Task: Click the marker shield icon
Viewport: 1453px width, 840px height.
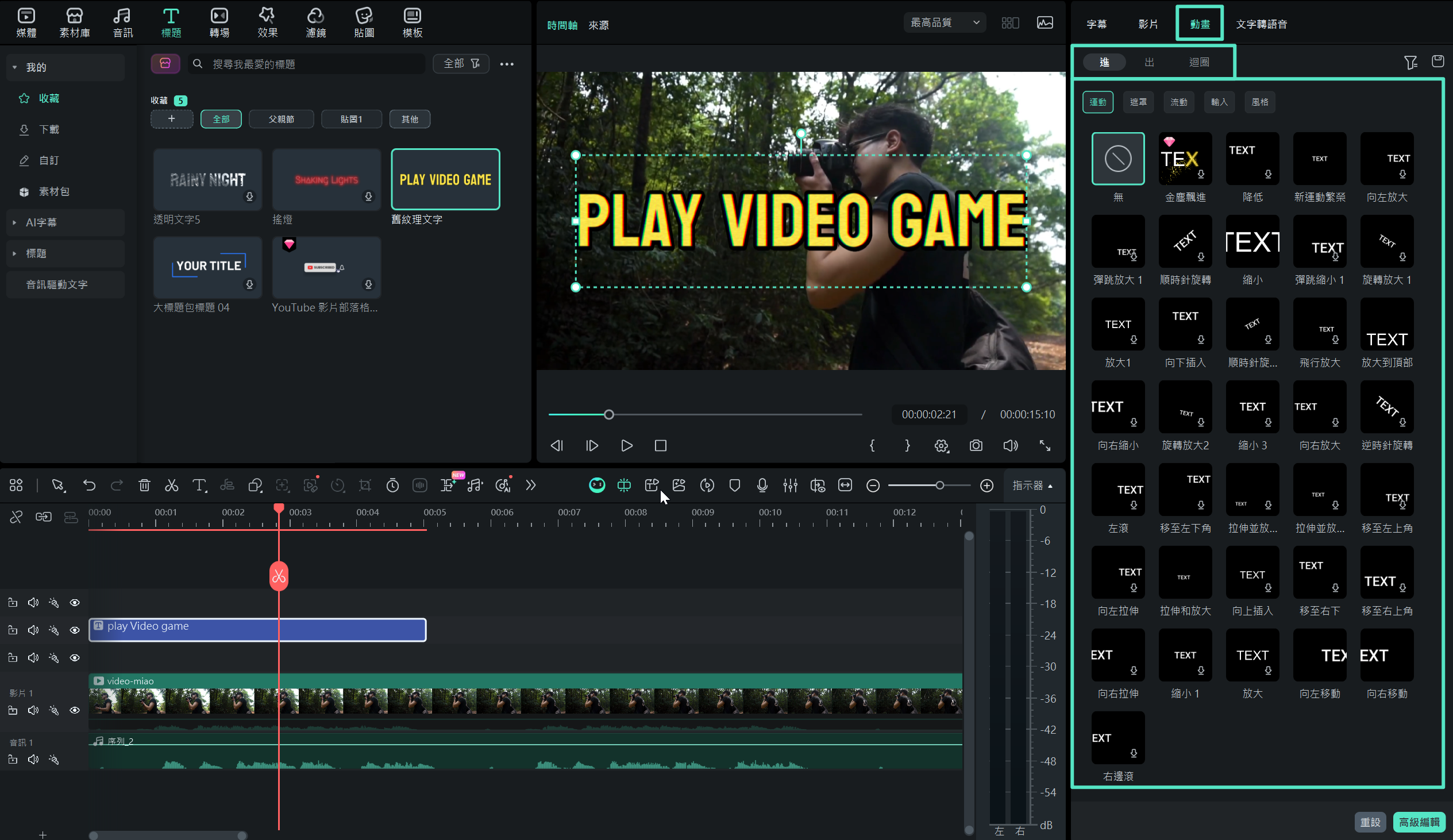Action: (735, 485)
